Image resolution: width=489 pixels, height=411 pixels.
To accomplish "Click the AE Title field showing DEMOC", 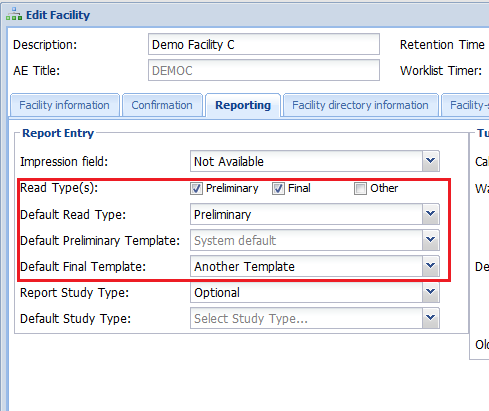I will pyautogui.click(x=264, y=70).
